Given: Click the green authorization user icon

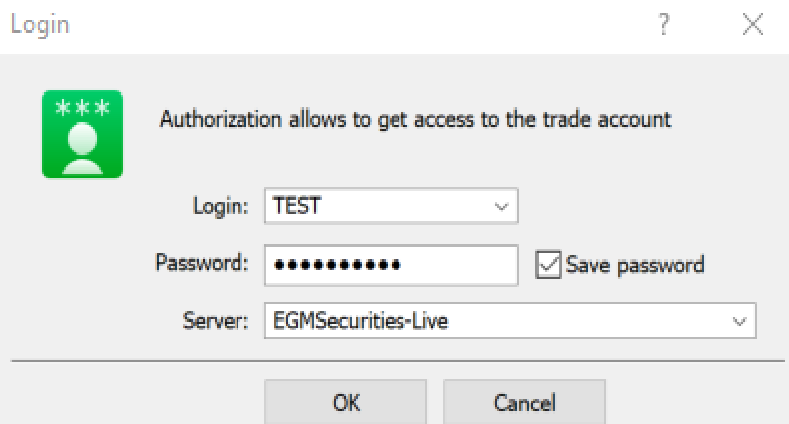Looking at the screenshot, I should pyautogui.click(x=83, y=134).
